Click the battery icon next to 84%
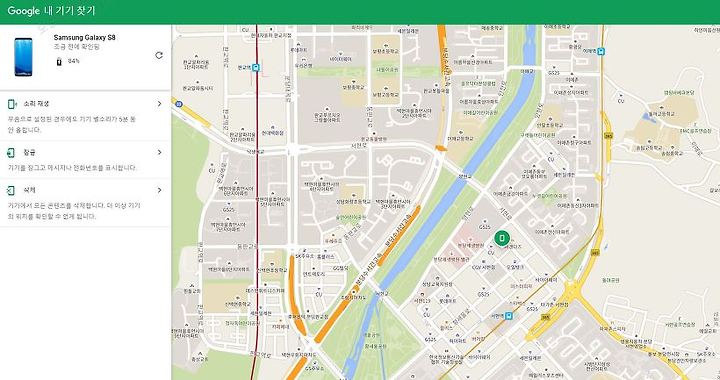 (x=59, y=61)
